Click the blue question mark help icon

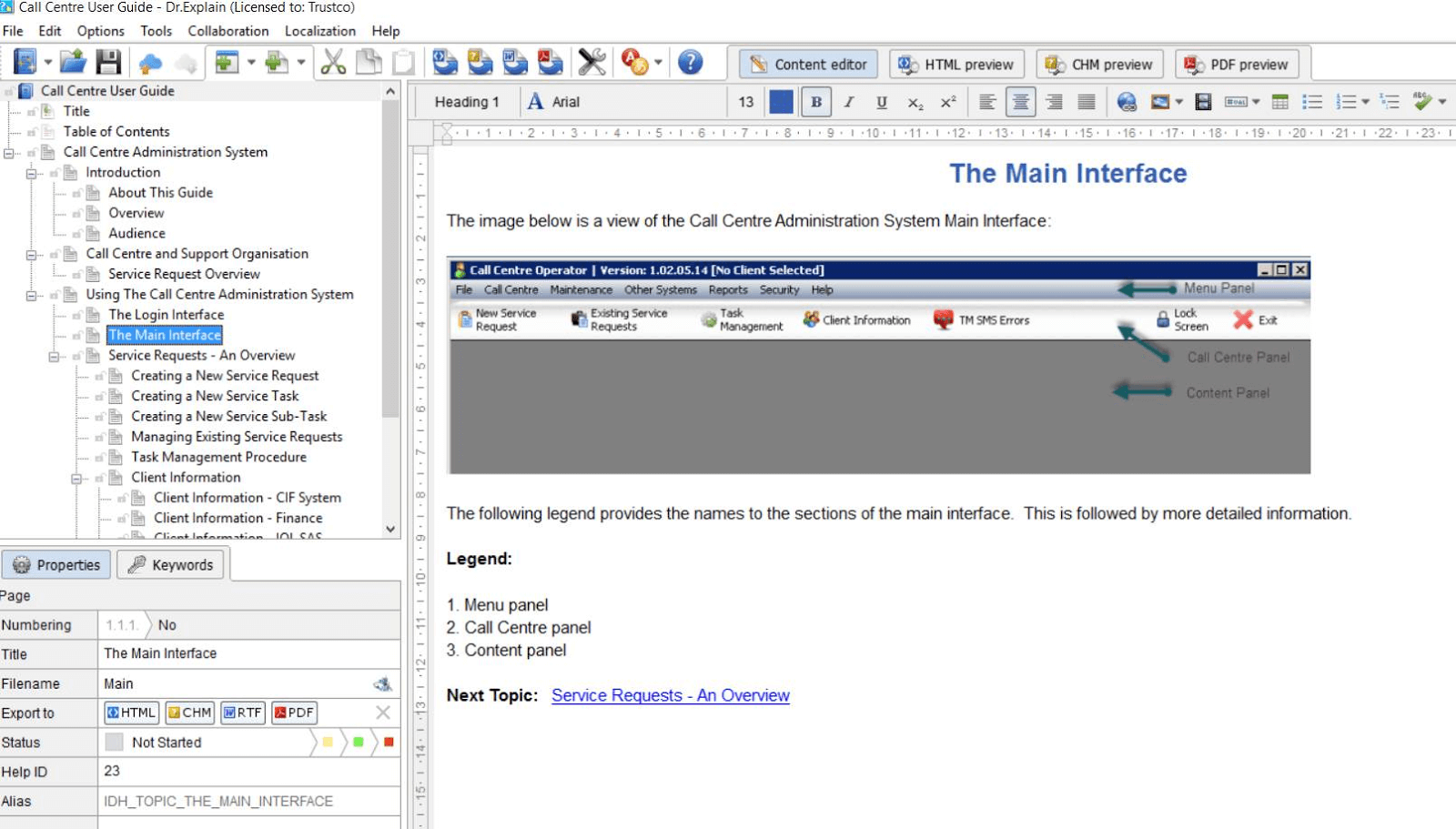pyautogui.click(x=691, y=62)
